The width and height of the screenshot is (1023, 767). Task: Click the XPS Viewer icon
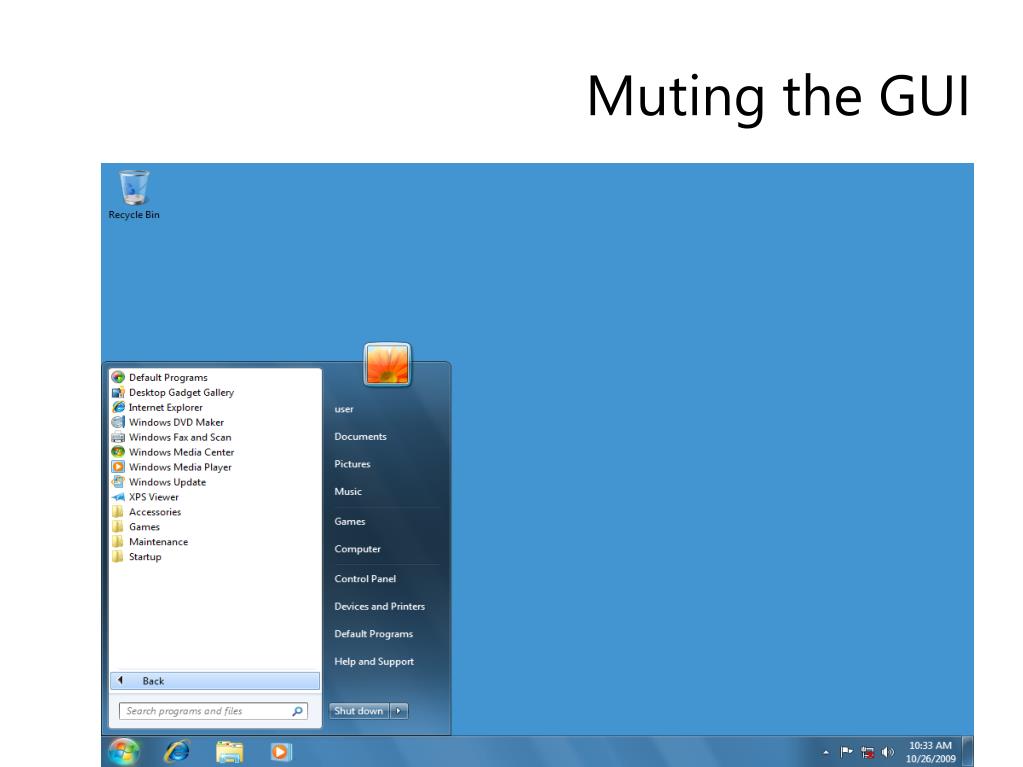click(118, 497)
